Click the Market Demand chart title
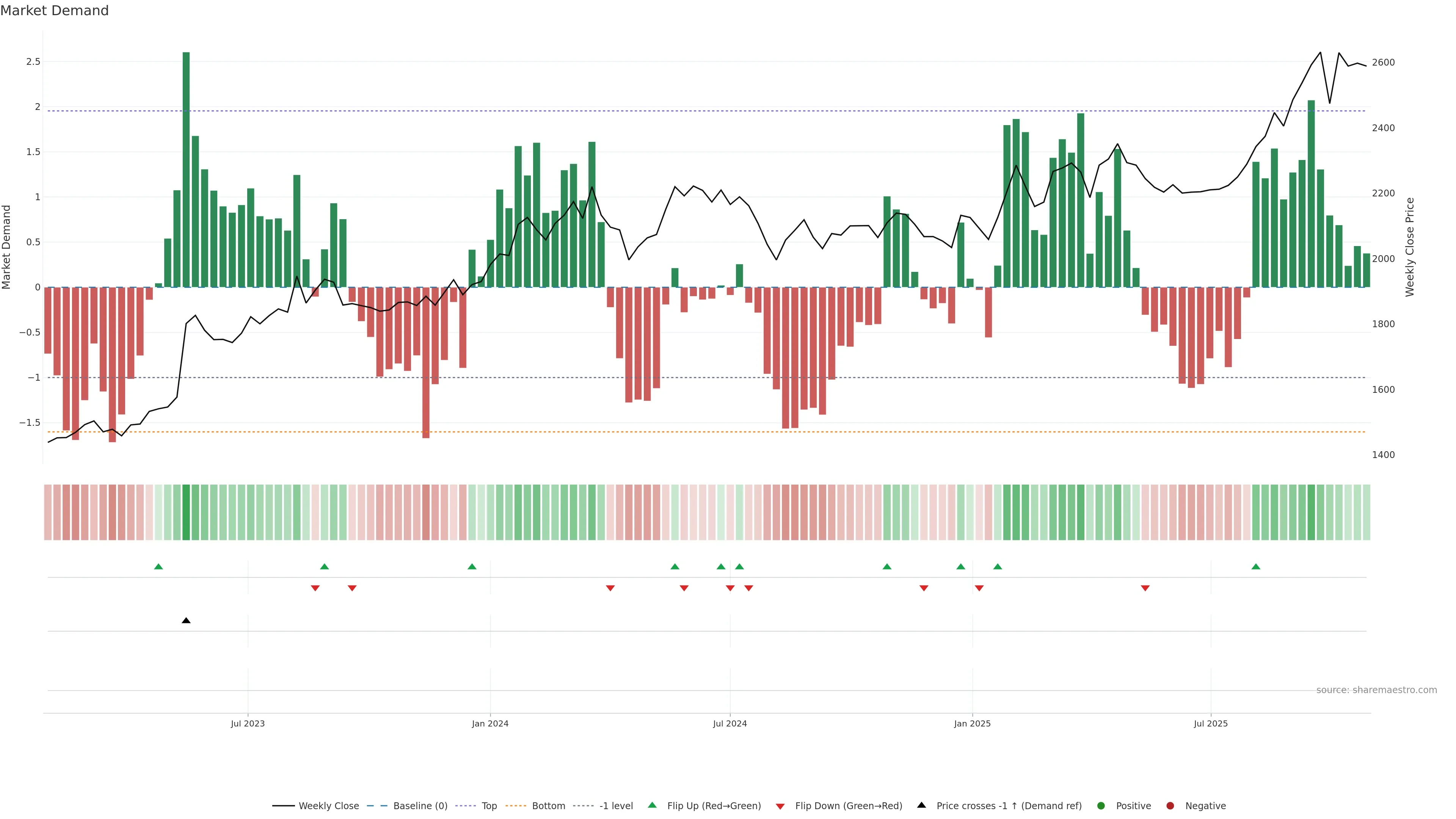 55,11
